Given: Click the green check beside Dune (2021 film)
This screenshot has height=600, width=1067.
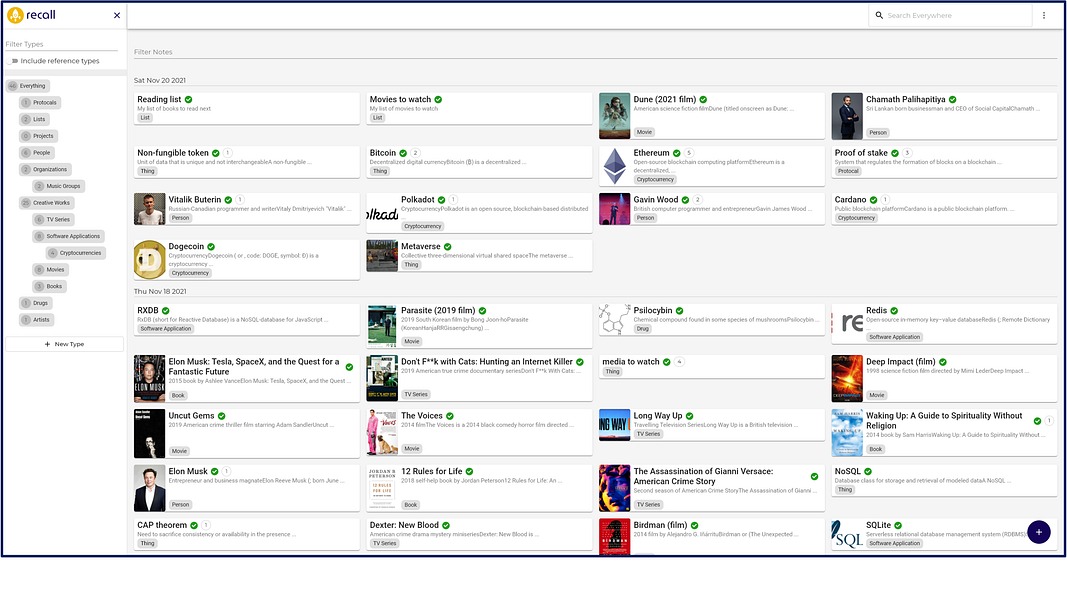Looking at the screenshot, I should click(x=703, y=99).
